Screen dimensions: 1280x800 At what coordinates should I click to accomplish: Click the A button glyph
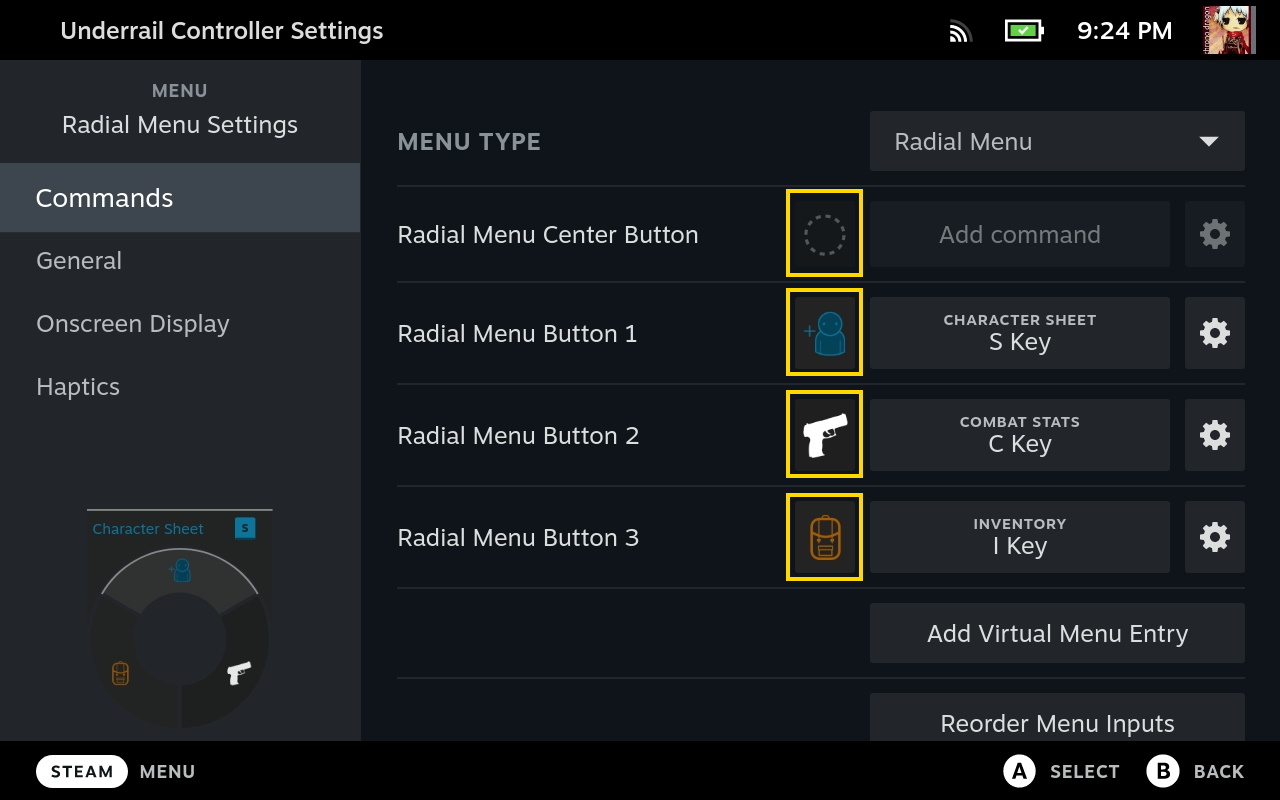point(1019,771)
